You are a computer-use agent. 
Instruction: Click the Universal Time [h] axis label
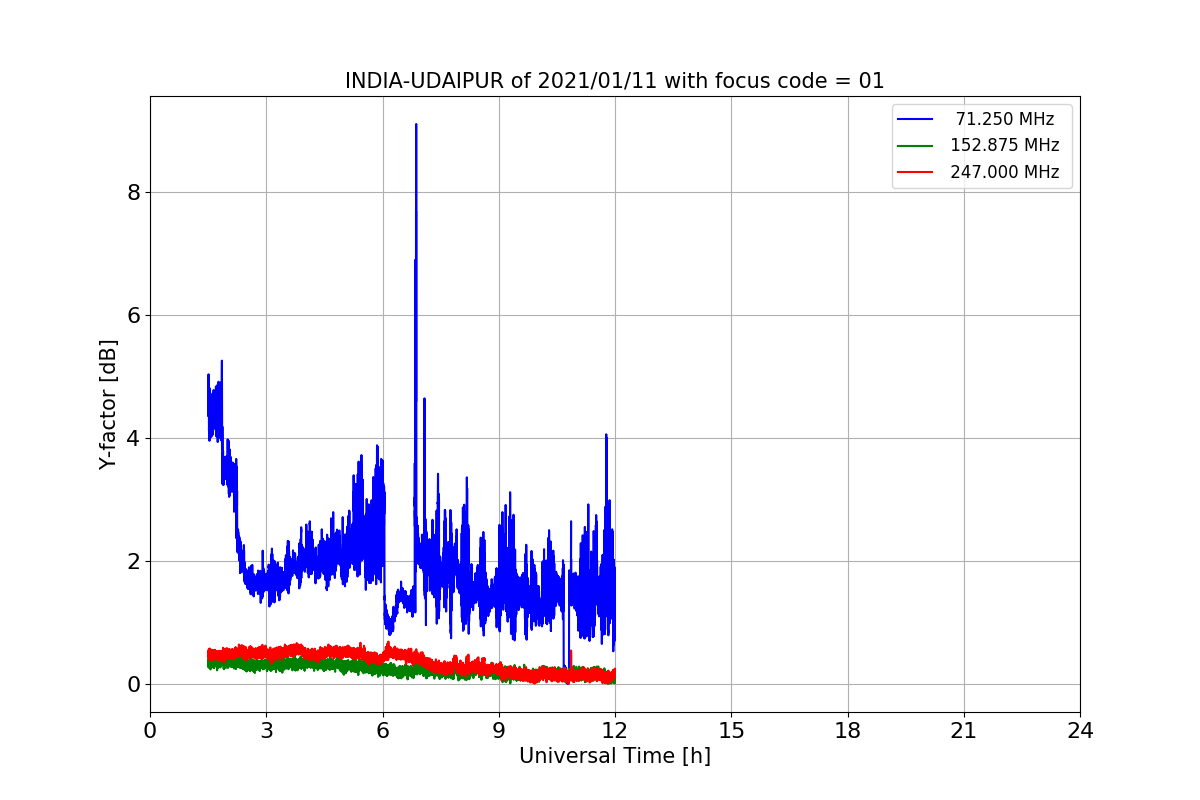(x=615, y=757)
